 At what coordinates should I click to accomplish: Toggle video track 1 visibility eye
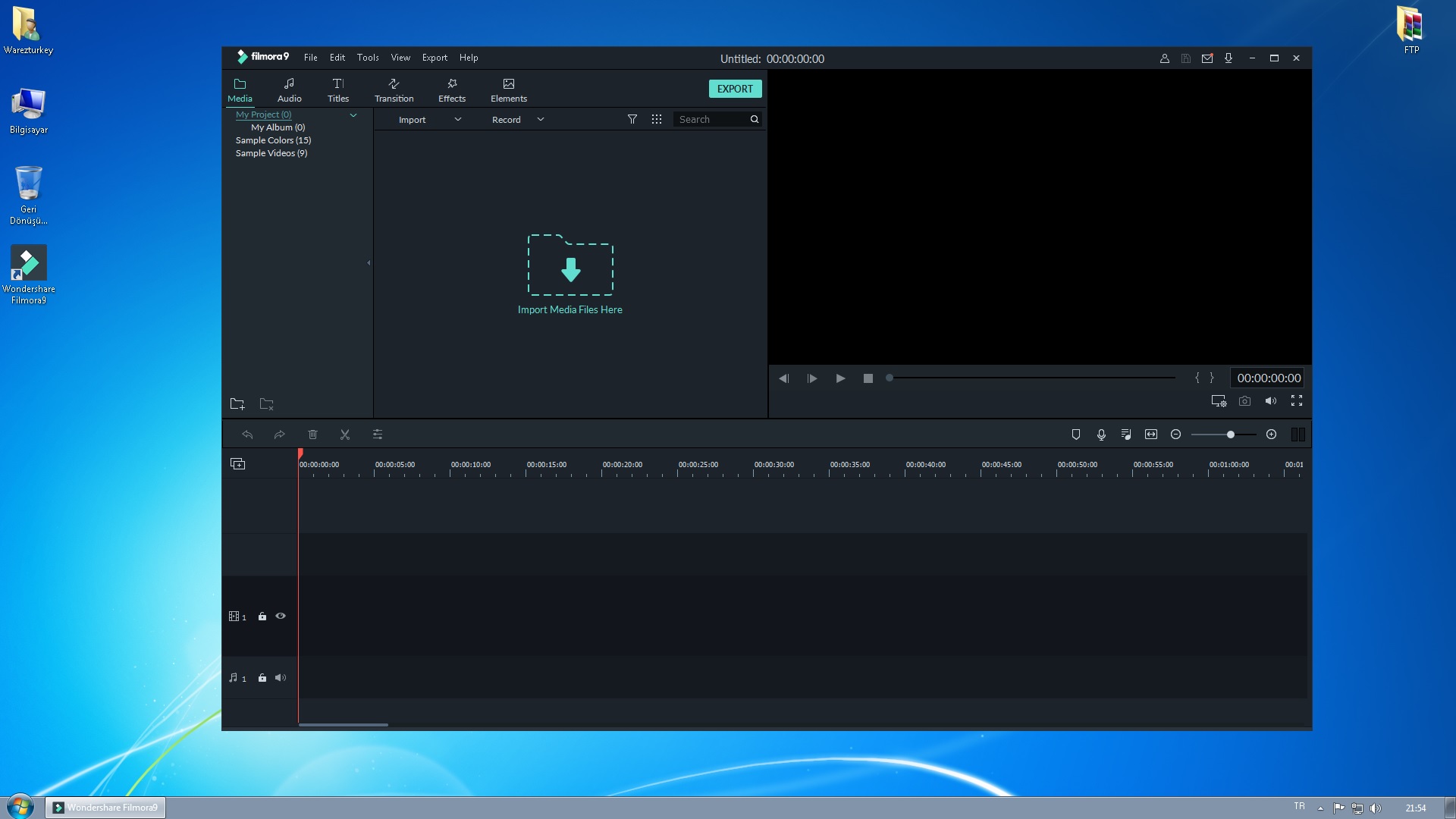[x=281, y=617]
